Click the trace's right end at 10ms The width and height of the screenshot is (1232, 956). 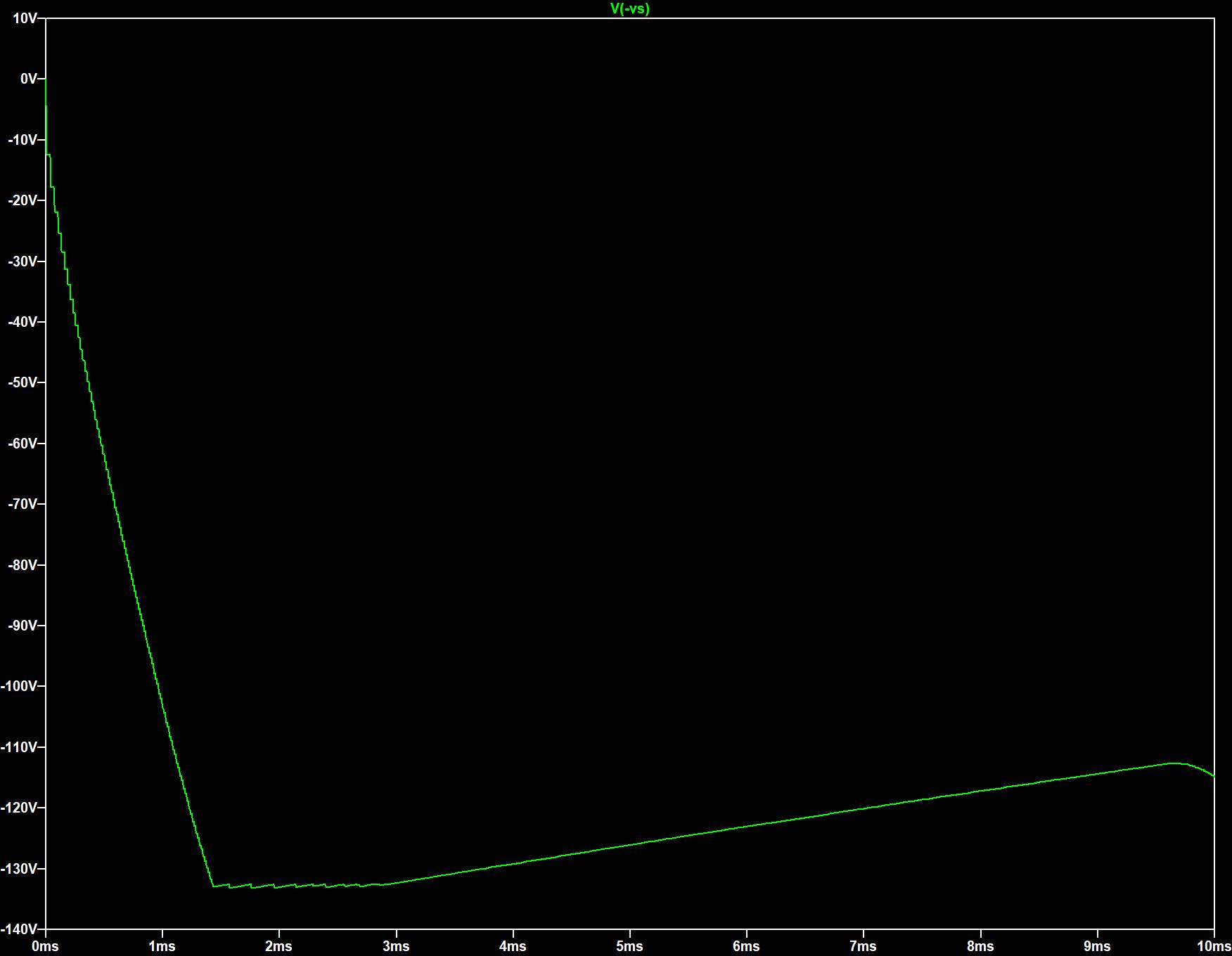pos(1213,775)
